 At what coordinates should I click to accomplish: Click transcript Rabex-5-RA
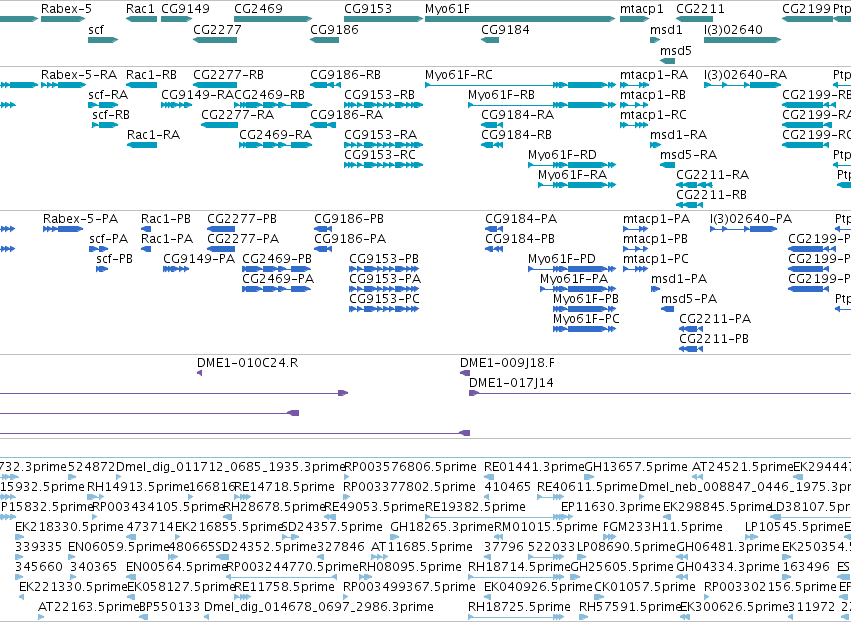point(63,85)
